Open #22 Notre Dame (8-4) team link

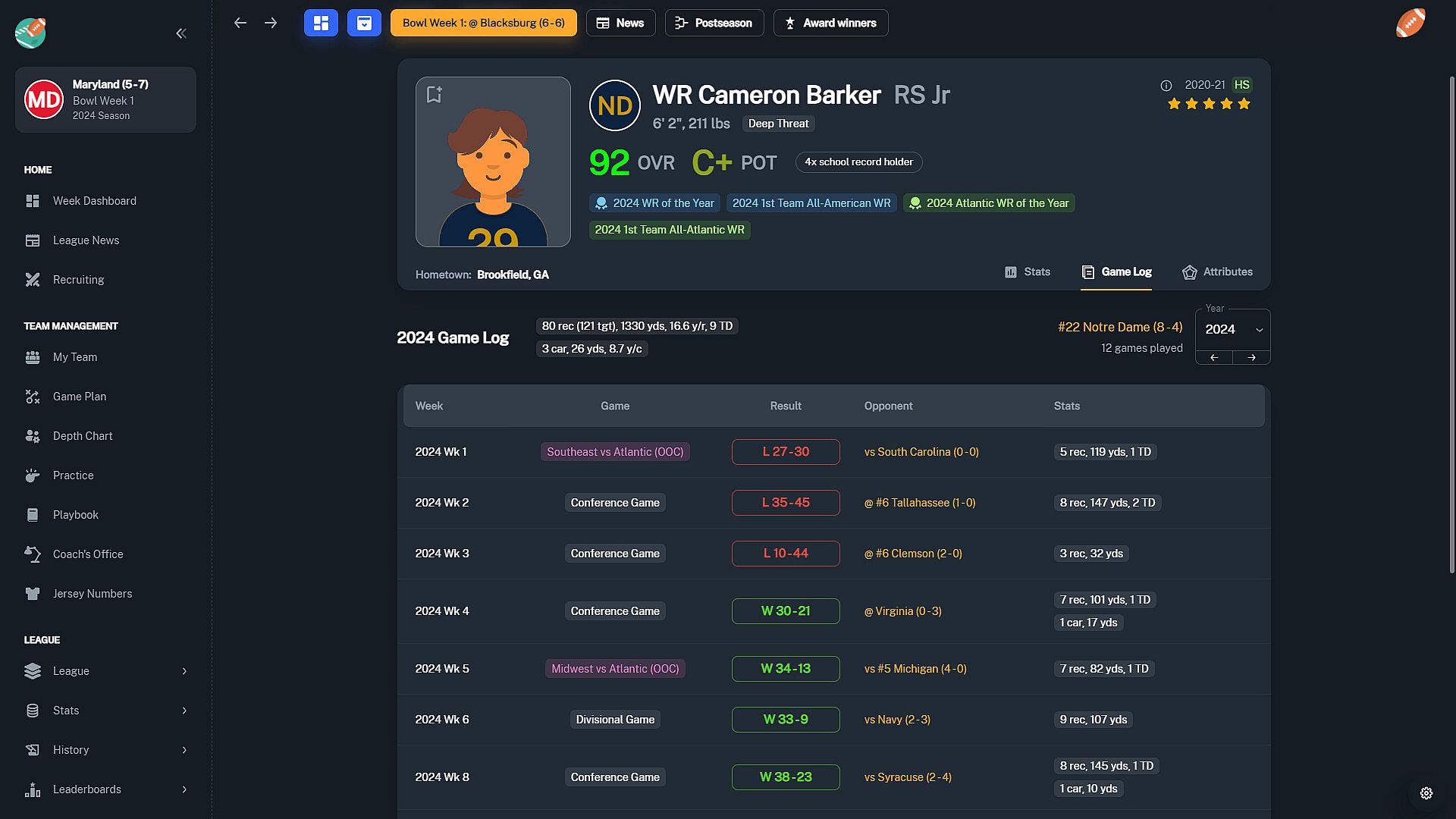tap(1119, 327)
